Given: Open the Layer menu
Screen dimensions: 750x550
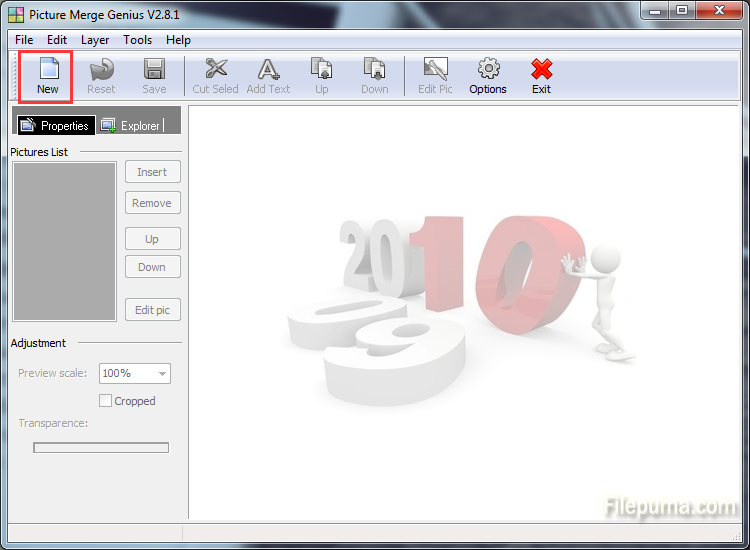Looking at the screenshot, I should (x=95, y=40).
